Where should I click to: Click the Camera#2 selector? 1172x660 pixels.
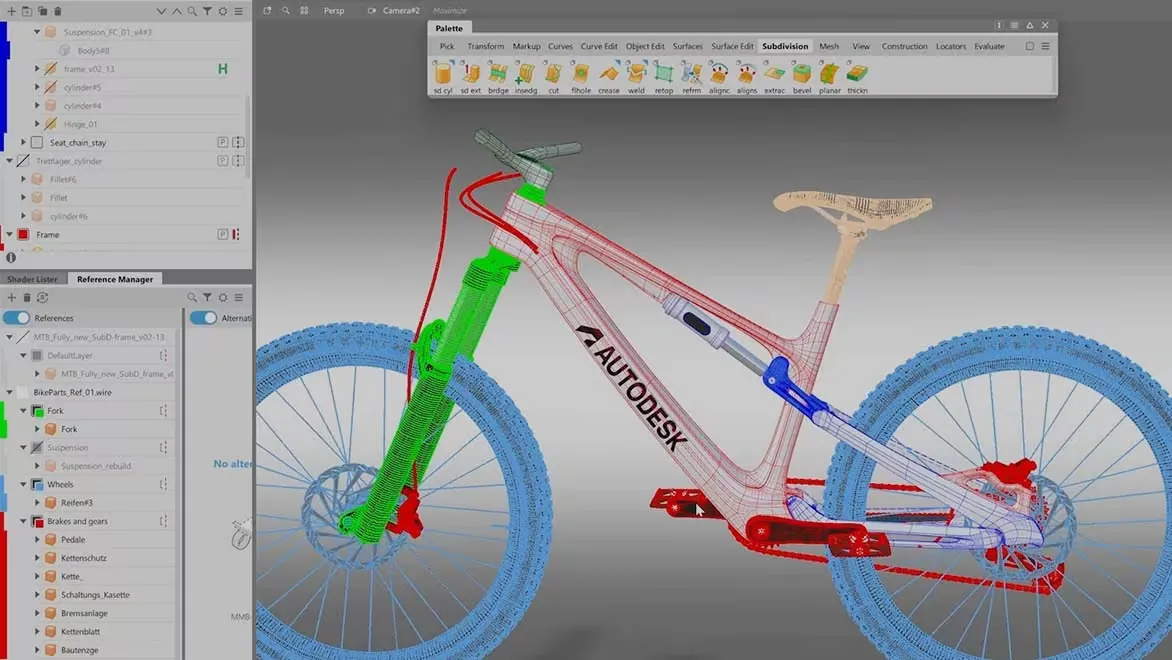(400, 11)
